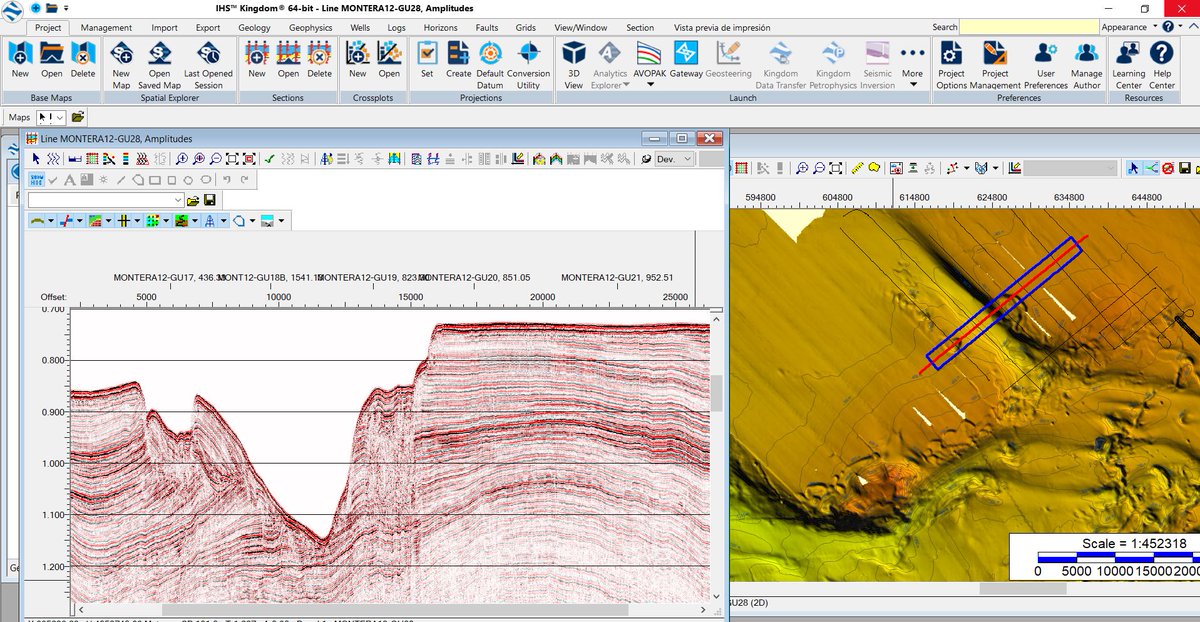The width and height of the screenshot is (1200, 622).
Task: Select the zoom-in magnifier on the seismic toolbar
Action: coord(181,158)
